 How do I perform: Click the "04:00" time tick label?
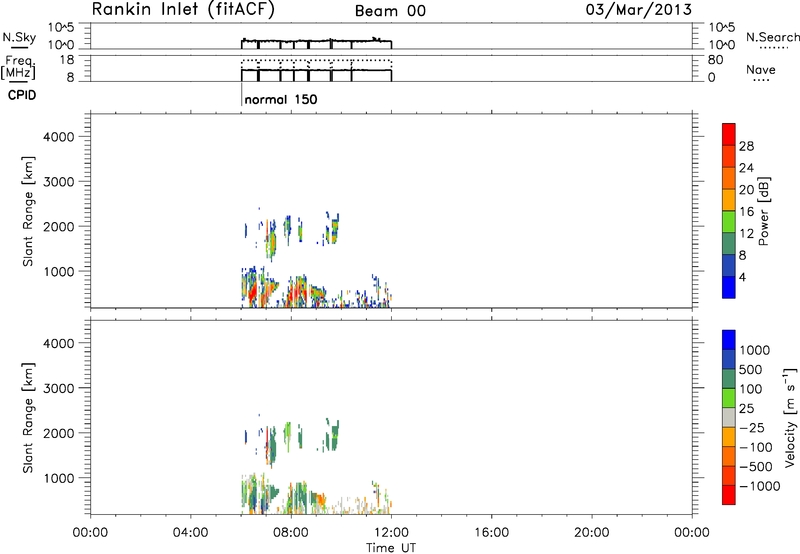(x=191, y=533)
